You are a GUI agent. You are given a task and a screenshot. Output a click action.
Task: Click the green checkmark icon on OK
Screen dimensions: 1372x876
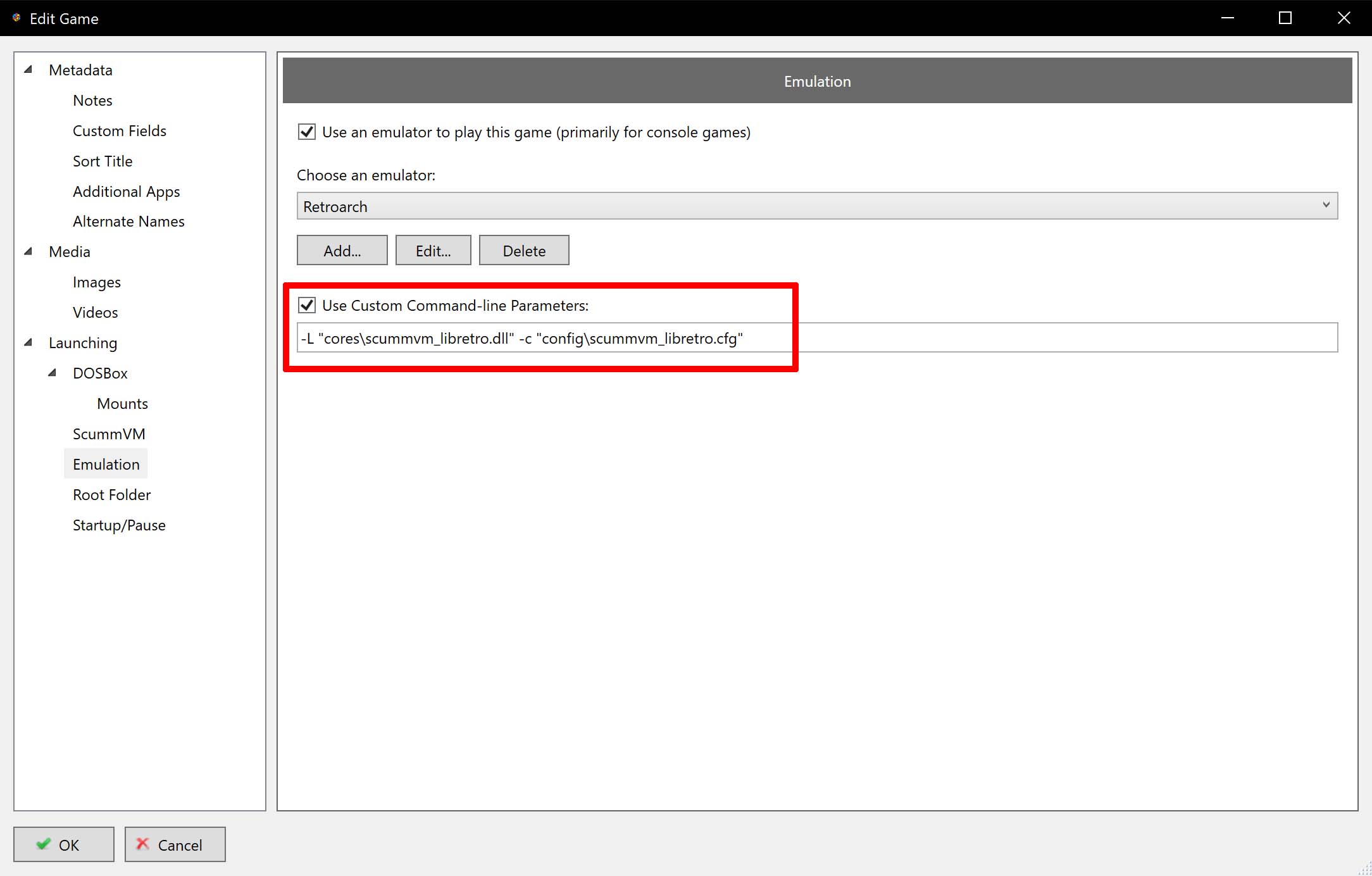[43, 844]
